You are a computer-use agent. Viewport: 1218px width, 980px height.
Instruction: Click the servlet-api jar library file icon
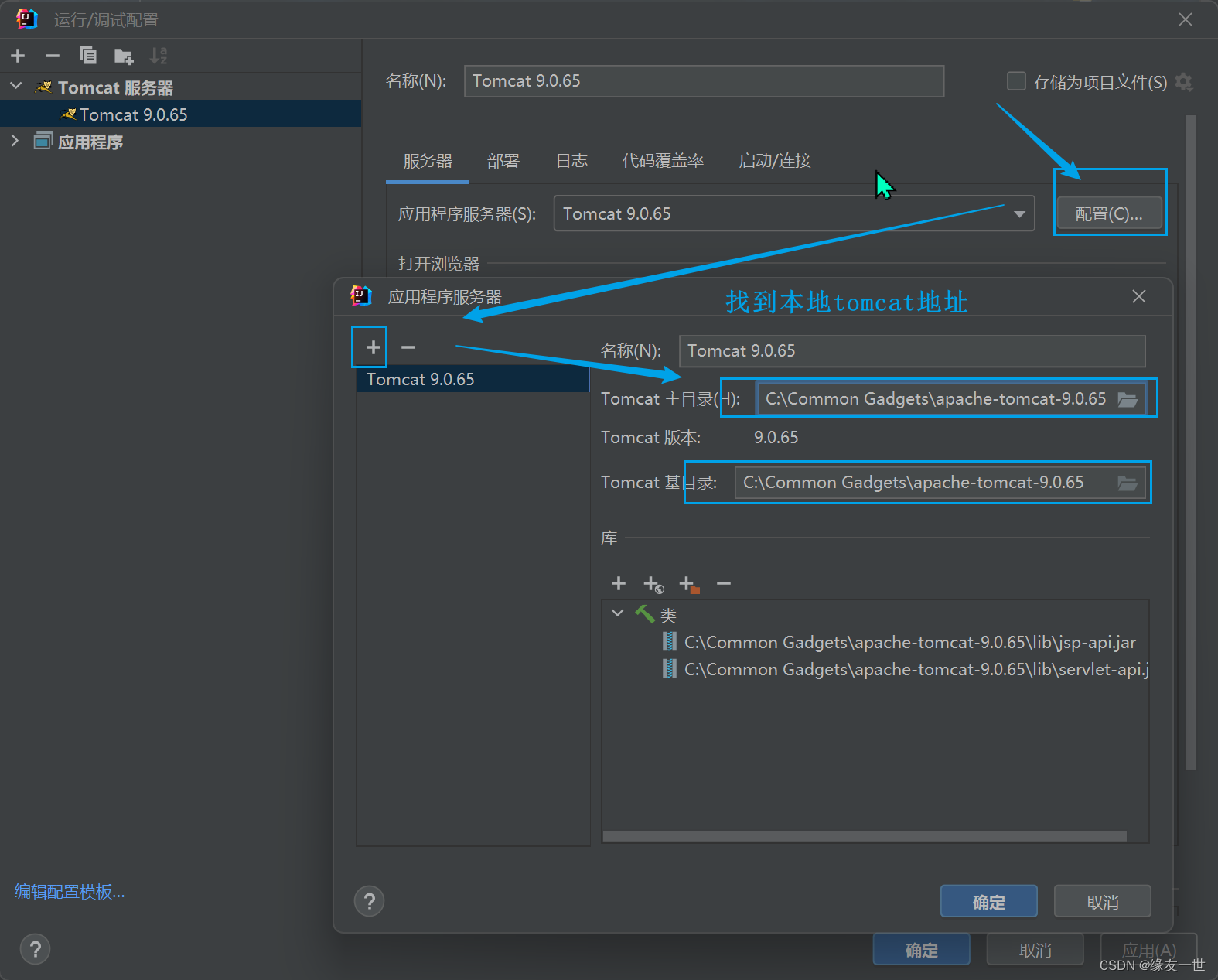[670, 669]
